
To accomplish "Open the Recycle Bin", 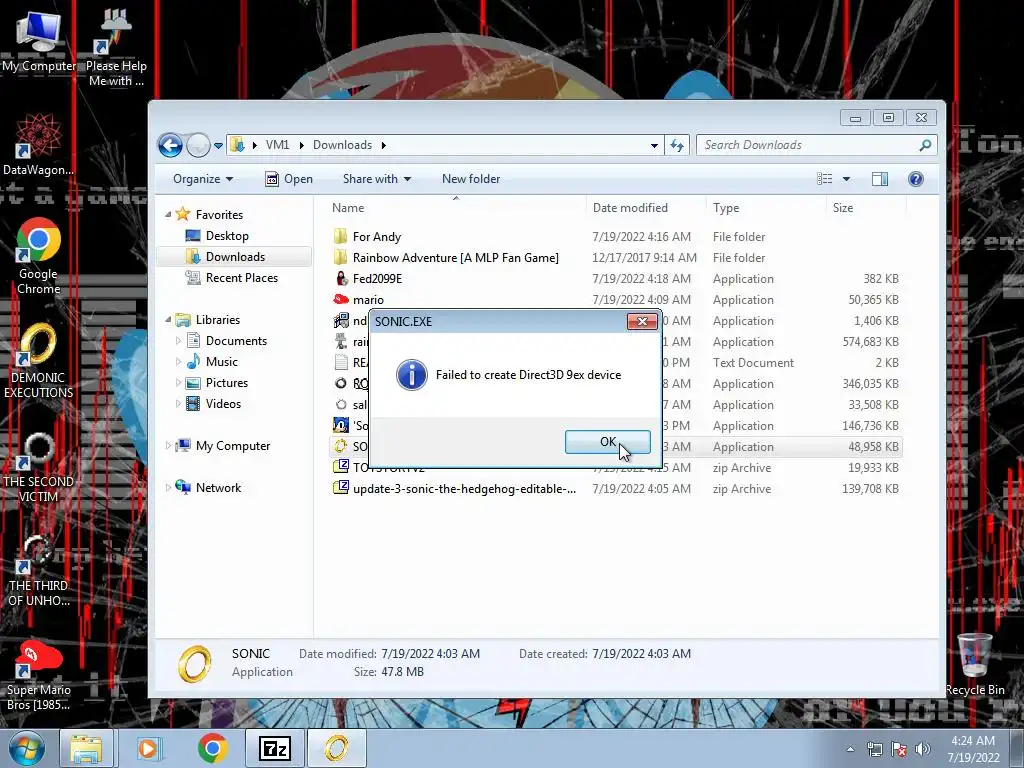I will click(x=974, y=664).
